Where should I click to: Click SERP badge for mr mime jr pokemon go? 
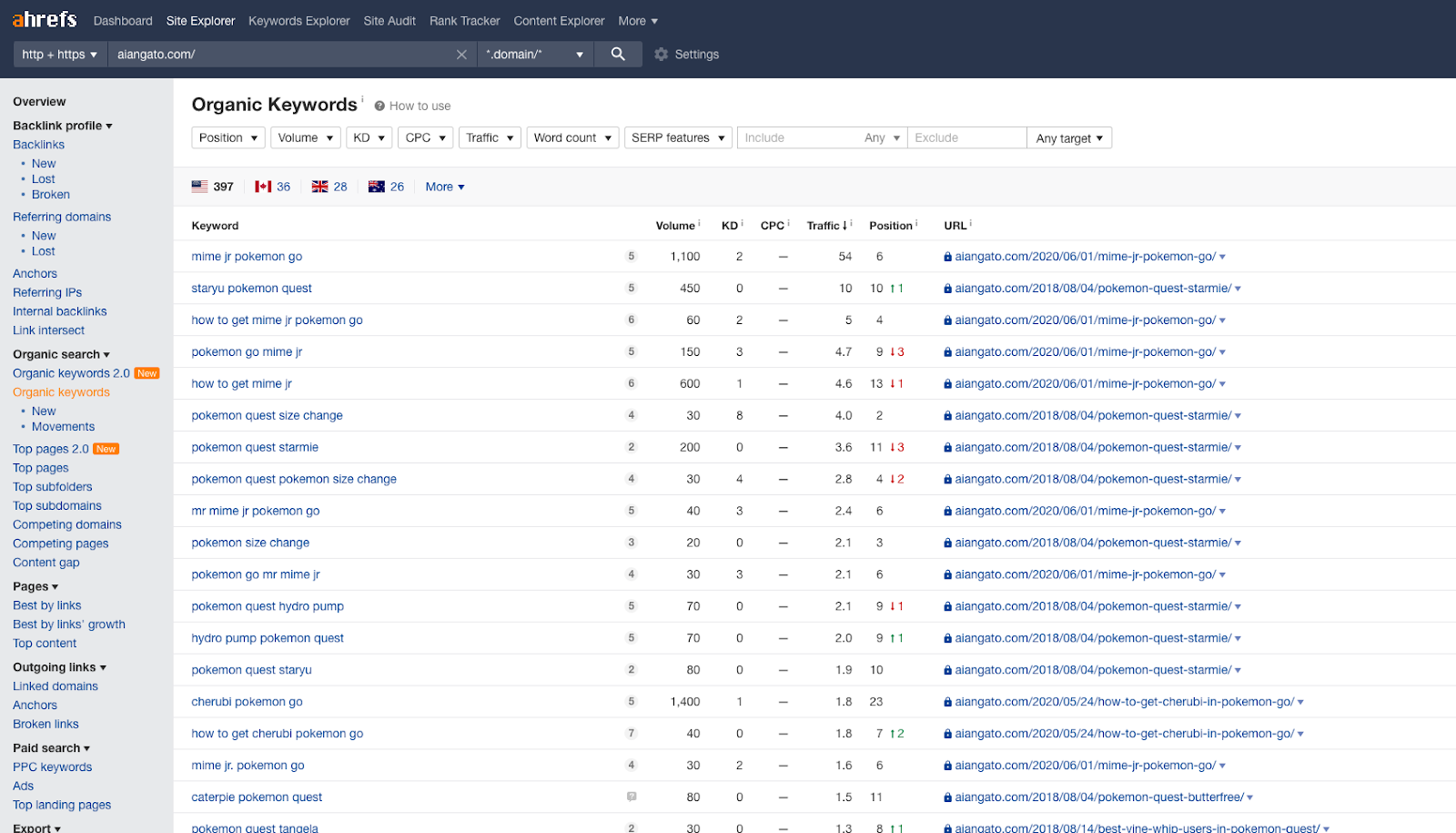coord(632,511)
